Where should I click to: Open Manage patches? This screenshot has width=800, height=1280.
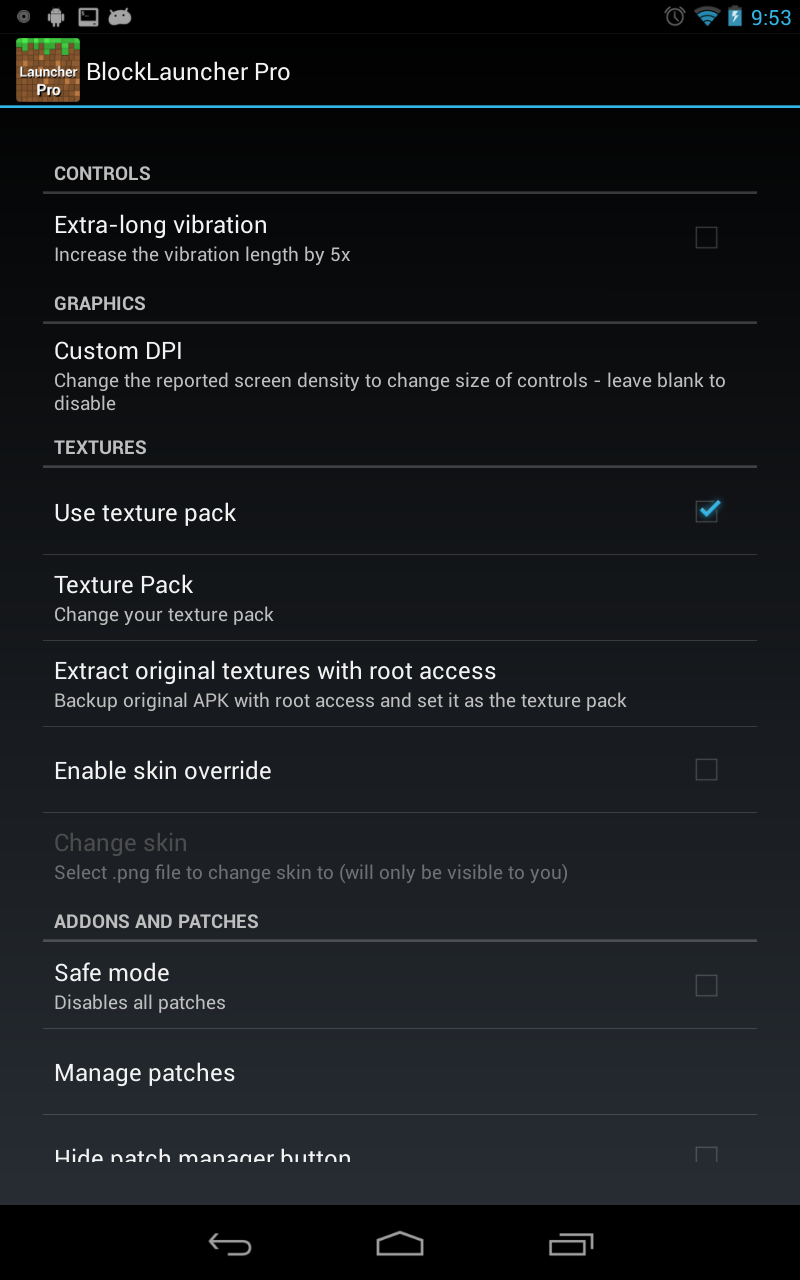pyautogui.click(x=400, y=1072)
